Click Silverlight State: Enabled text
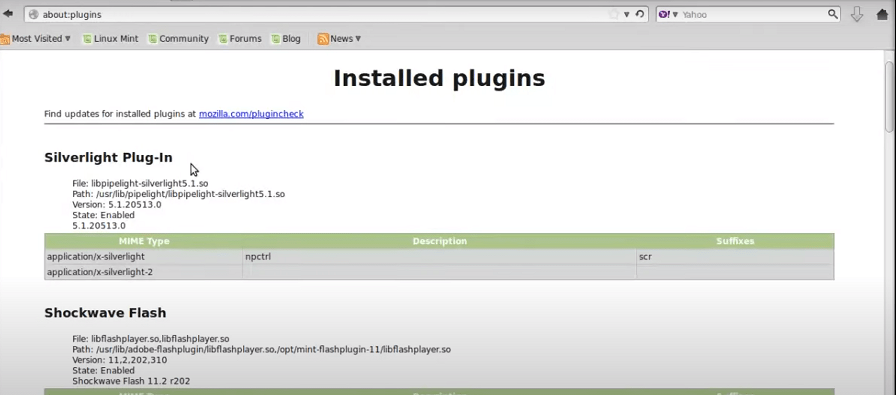The image size is (896, 395). pos(103,215)
